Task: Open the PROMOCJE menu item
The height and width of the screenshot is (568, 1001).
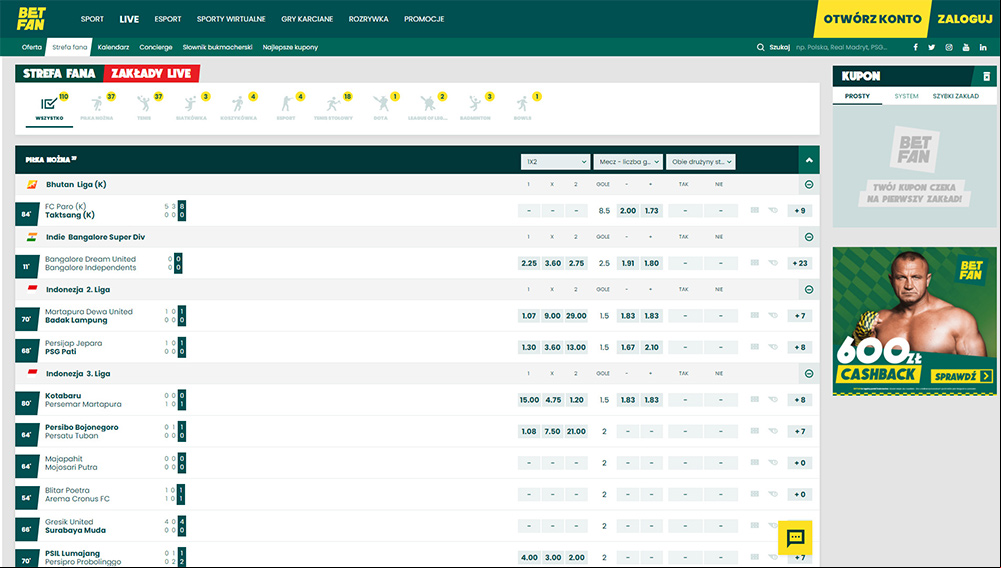Action: (x=424, y=19)
